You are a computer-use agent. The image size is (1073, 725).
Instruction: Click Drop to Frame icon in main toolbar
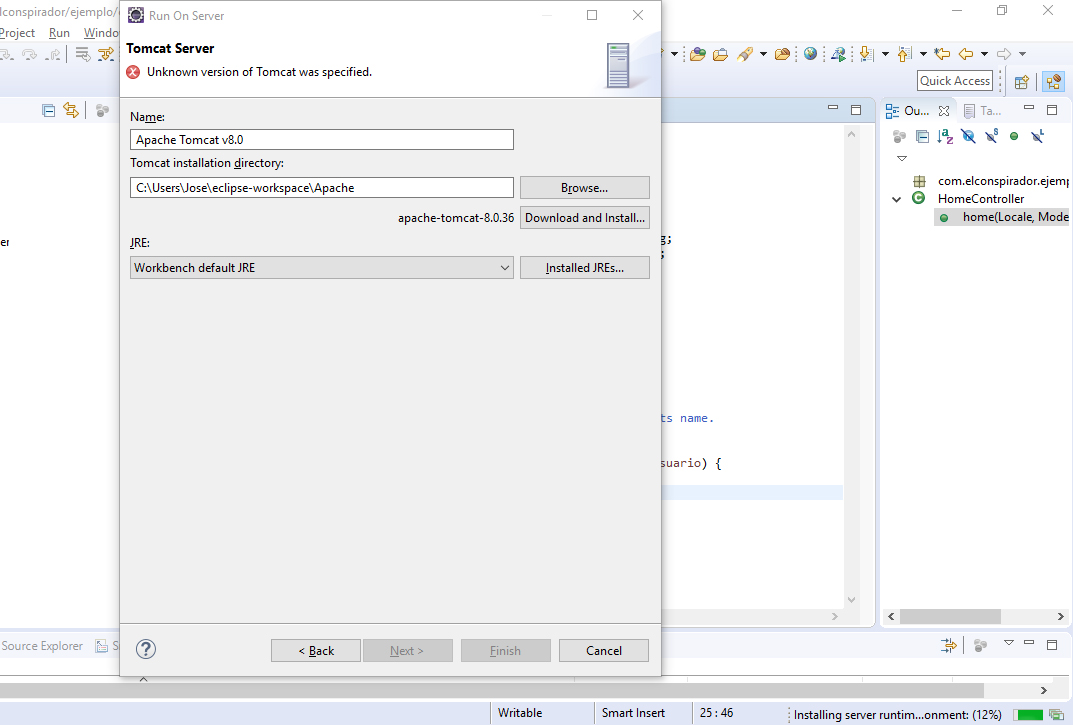(83, 54)
